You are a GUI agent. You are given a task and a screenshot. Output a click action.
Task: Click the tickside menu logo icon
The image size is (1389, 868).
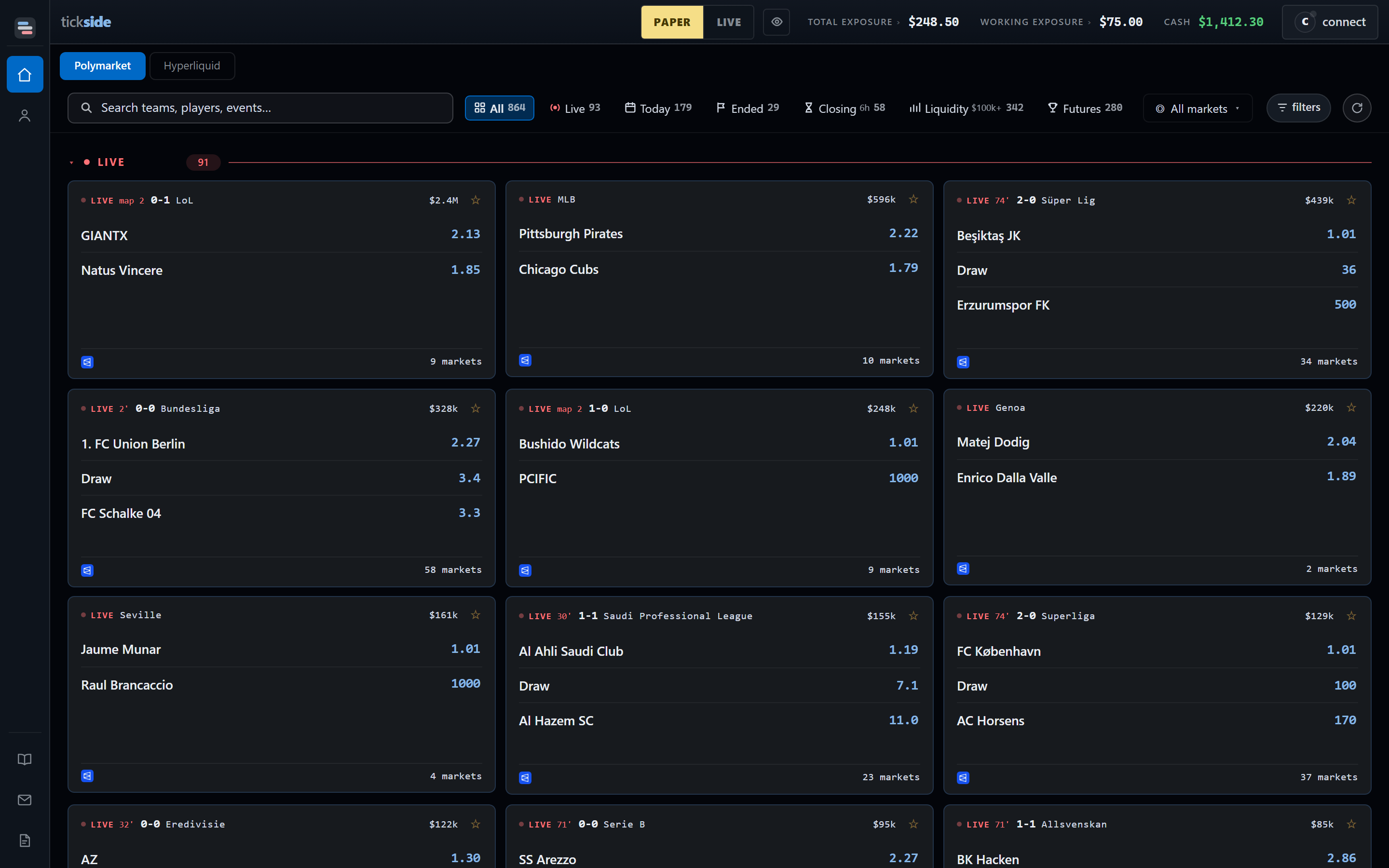pyautogui.click(x=25, y=27)
